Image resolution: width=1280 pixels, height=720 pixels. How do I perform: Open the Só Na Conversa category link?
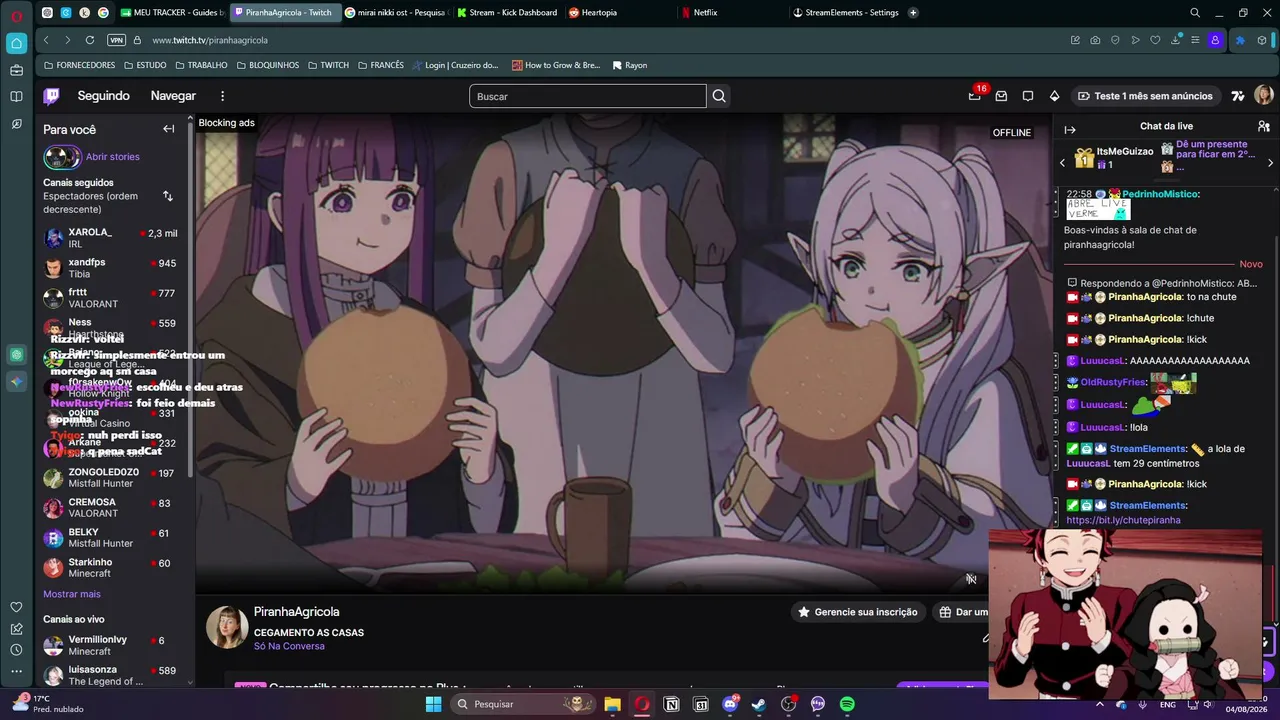pos(289,646)
